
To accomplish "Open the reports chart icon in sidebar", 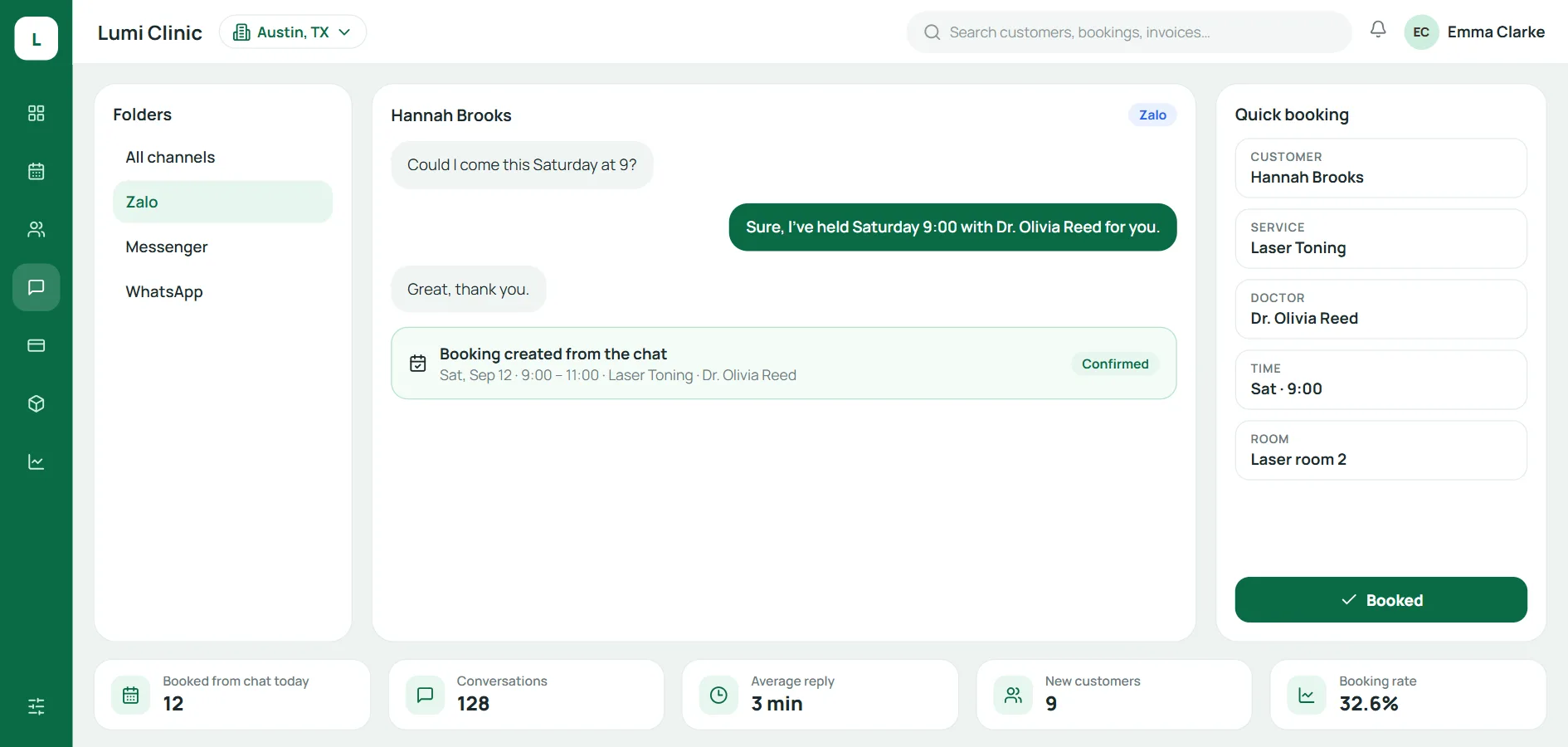I will [x=36, y=461].
